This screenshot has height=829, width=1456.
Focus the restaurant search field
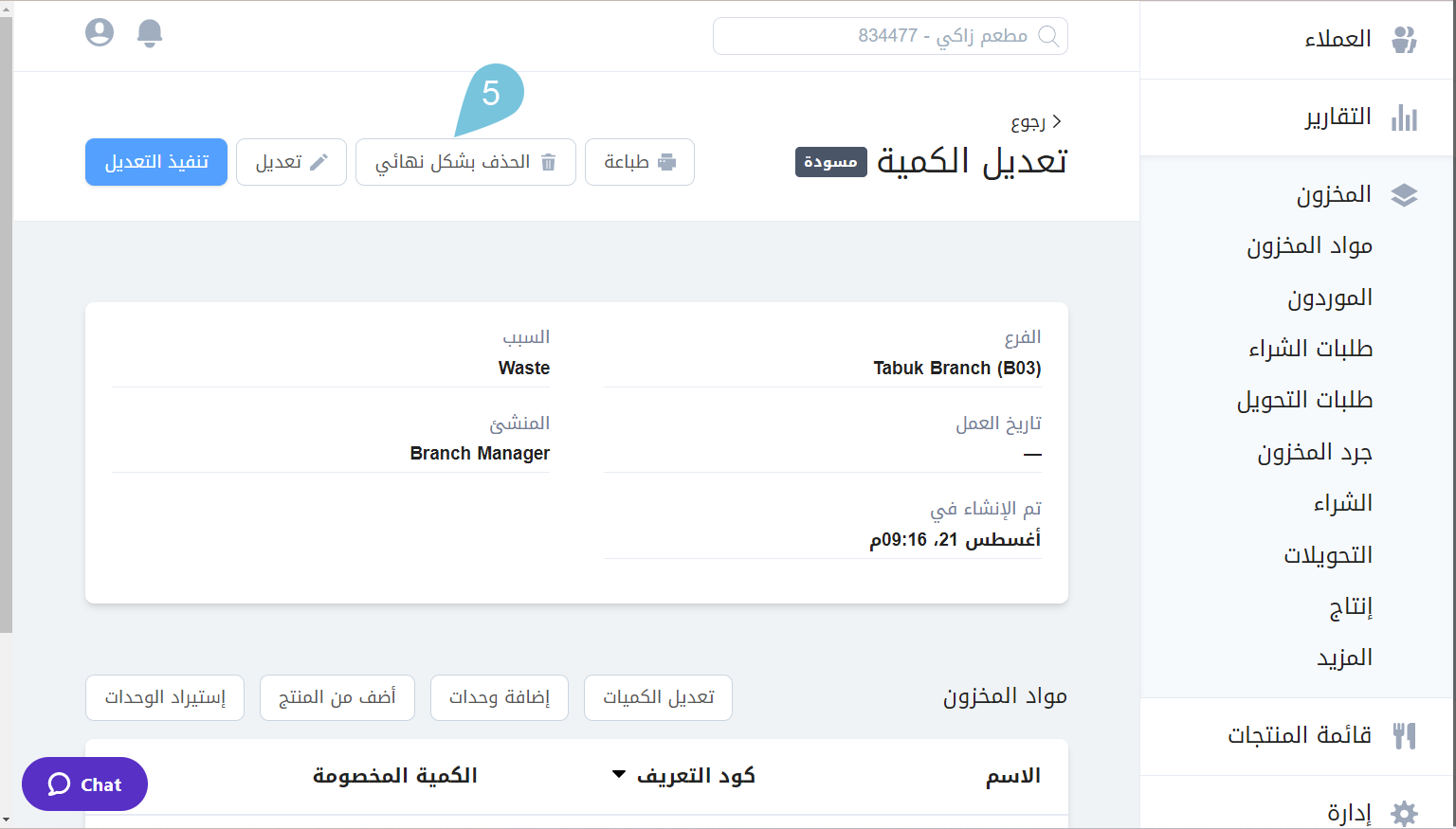(890, 36)
